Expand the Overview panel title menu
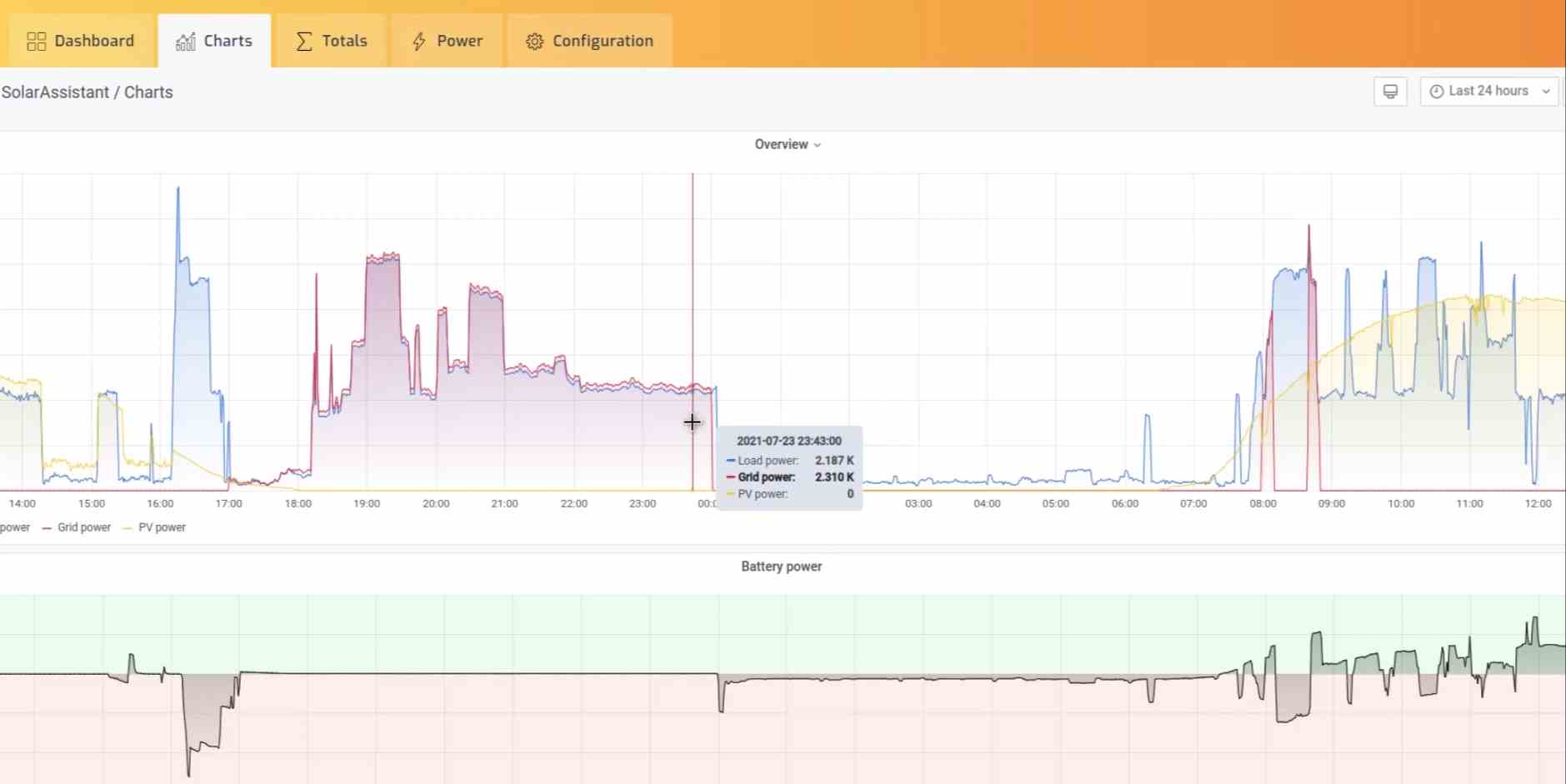 coord(787,144)
